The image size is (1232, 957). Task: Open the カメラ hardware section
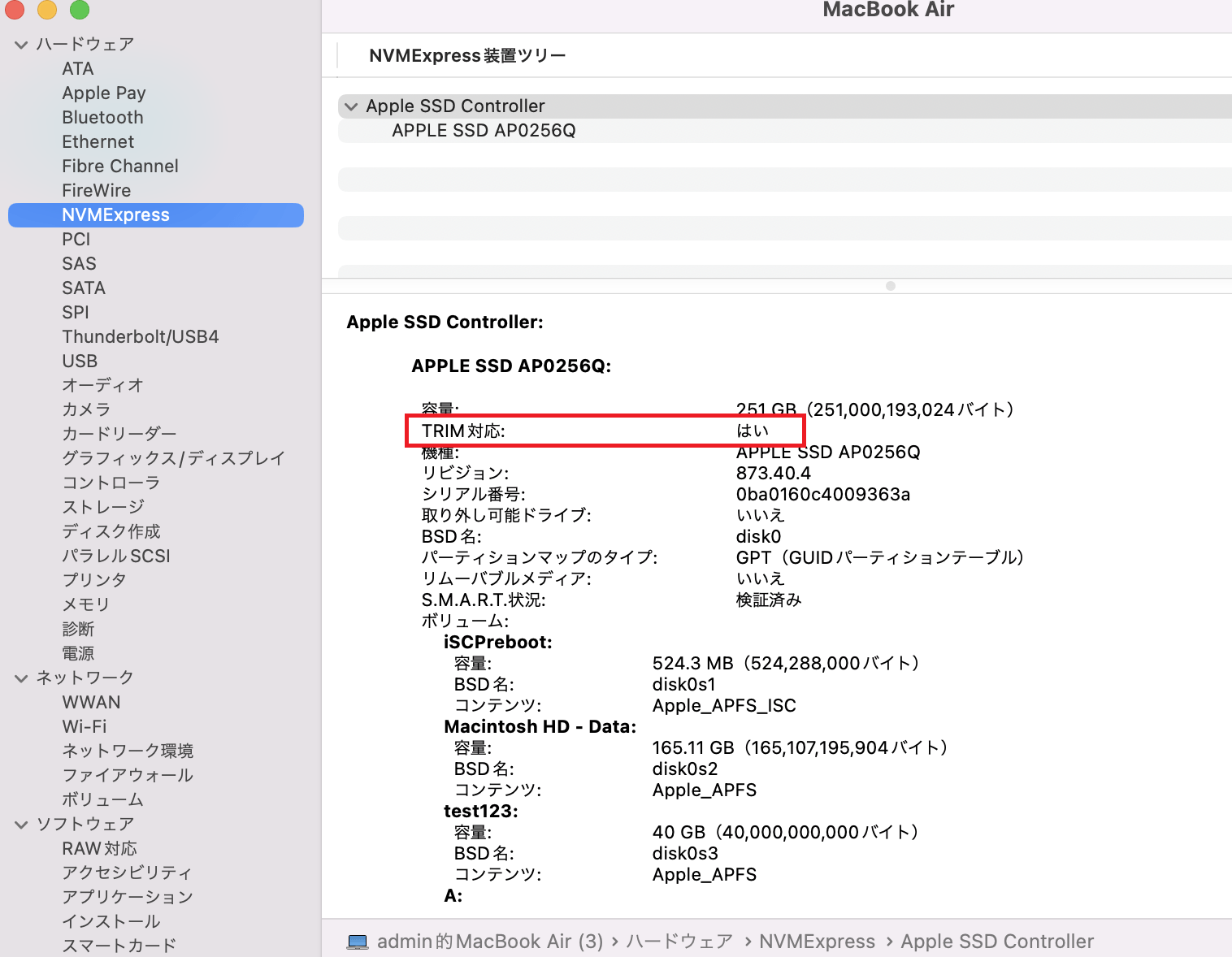(86, 409)
